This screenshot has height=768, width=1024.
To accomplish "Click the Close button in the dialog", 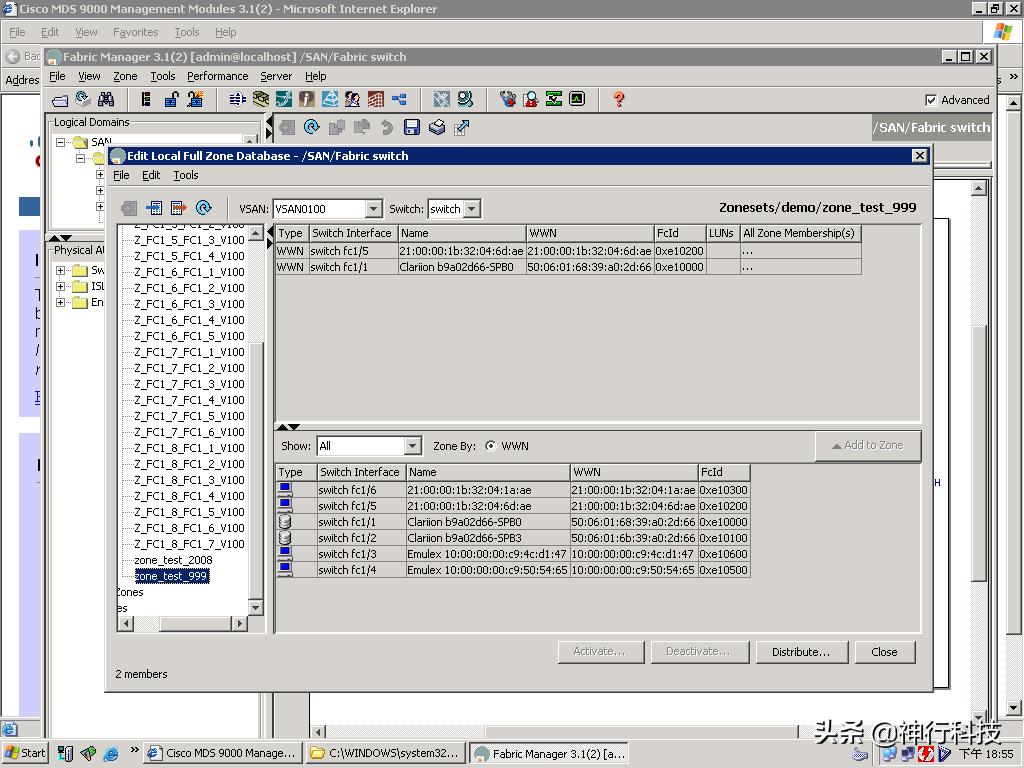I will tap(884, 652).
